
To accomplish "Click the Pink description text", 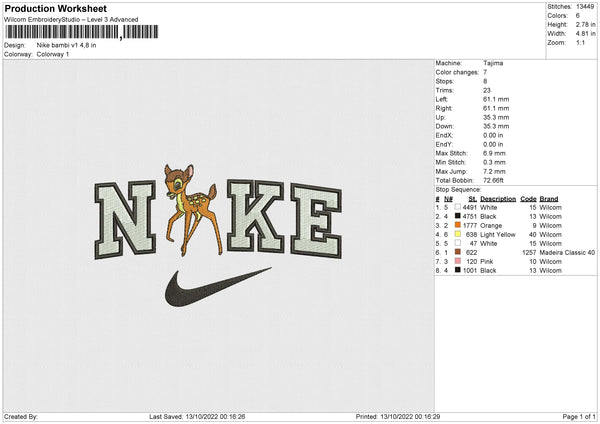I will pyautogui.click(x=487, y=262).
